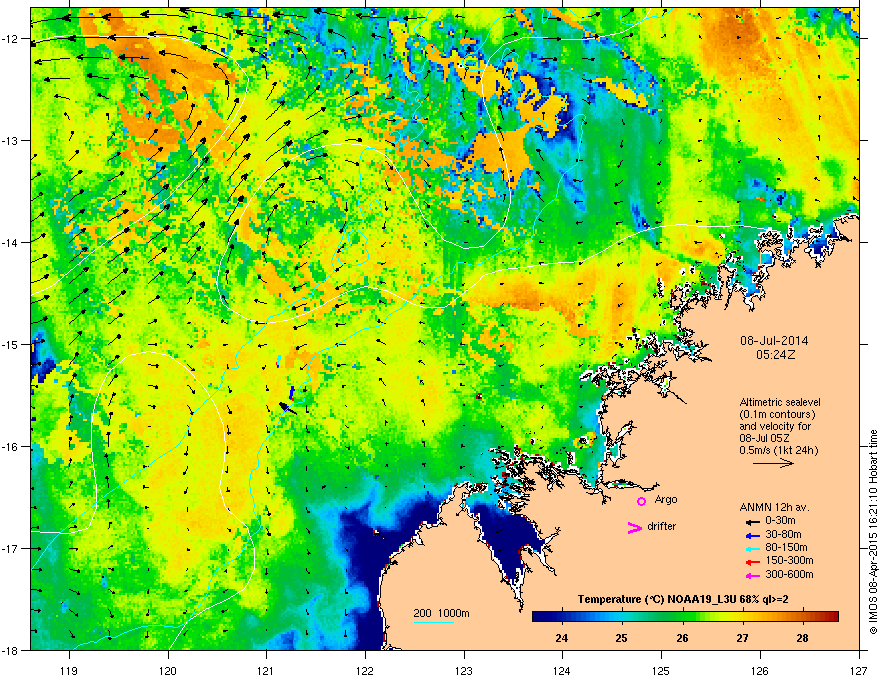Click the '0.5m/s (1kt 24h)' text
The image size is (880, 680).
[778, 450]
